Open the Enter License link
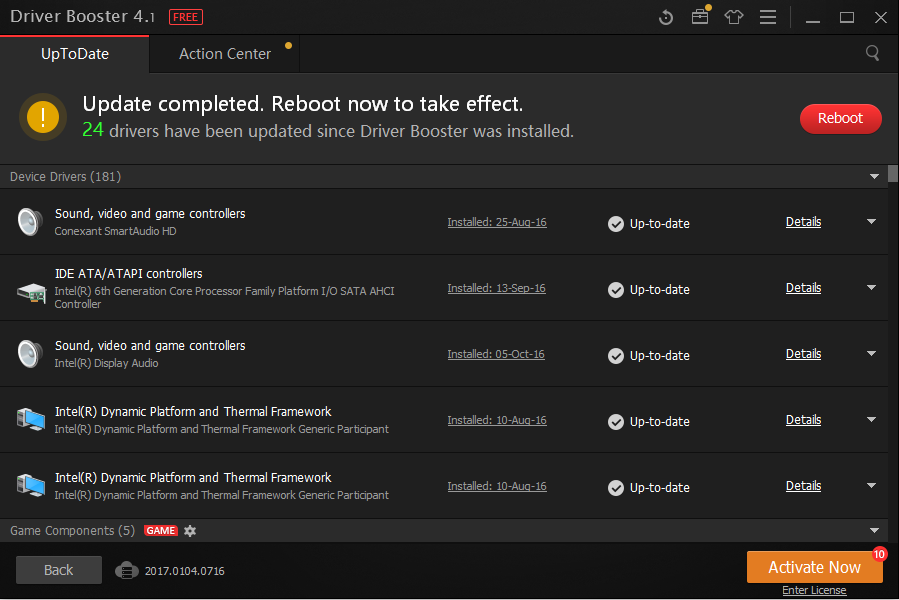 pyautogui.click(x=814, y=590)
